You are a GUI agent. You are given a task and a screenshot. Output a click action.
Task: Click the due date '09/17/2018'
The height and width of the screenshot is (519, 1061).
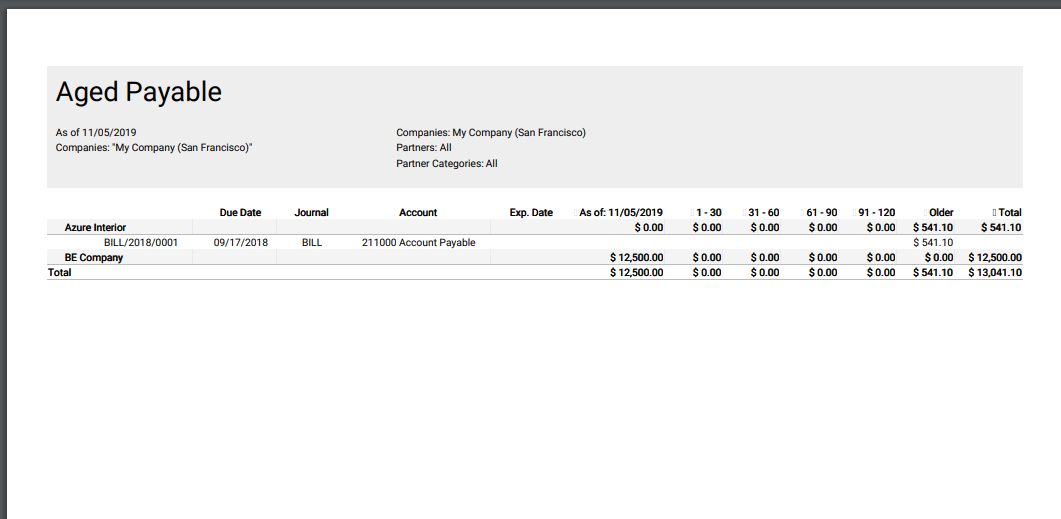click(240, 242)
